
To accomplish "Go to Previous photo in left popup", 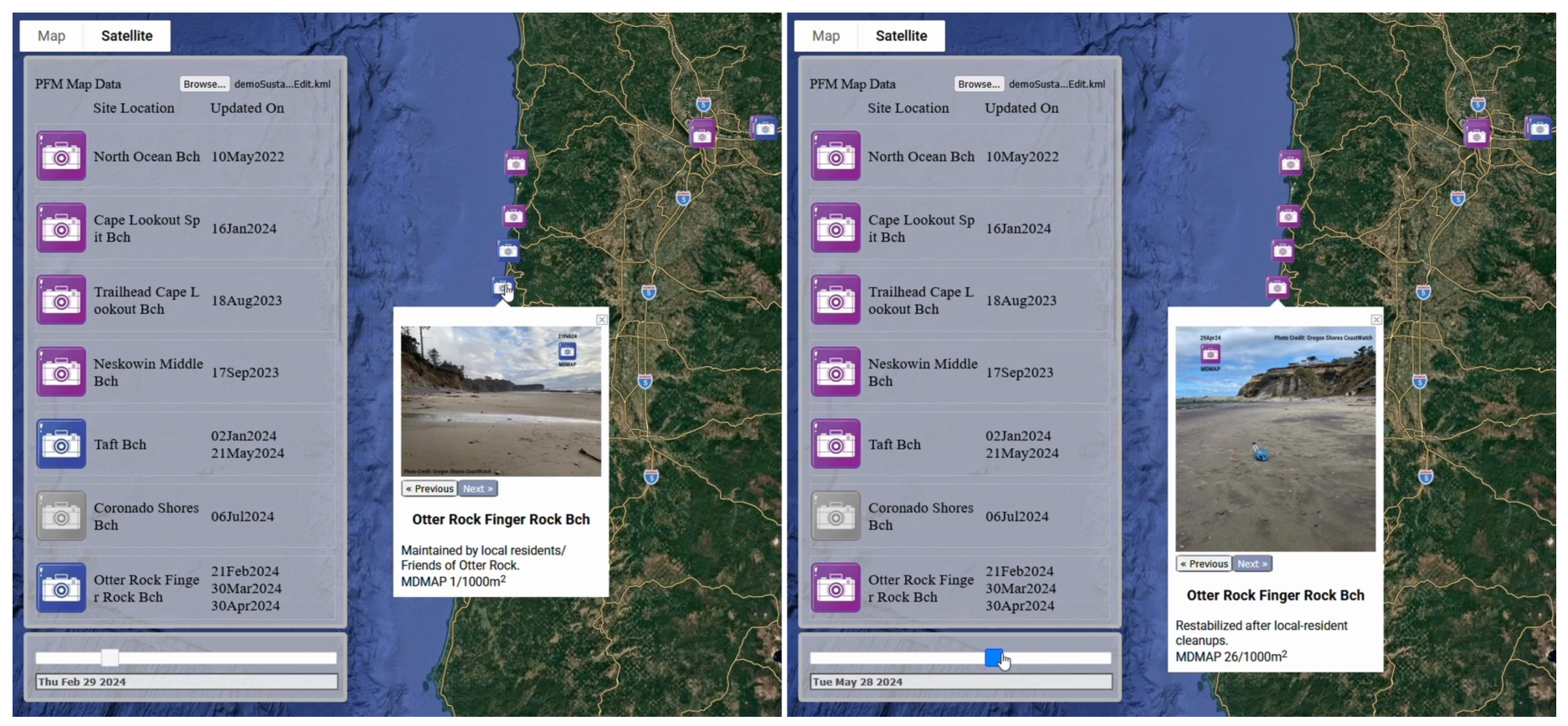I will pyautogui.click(x=429, y=489).
